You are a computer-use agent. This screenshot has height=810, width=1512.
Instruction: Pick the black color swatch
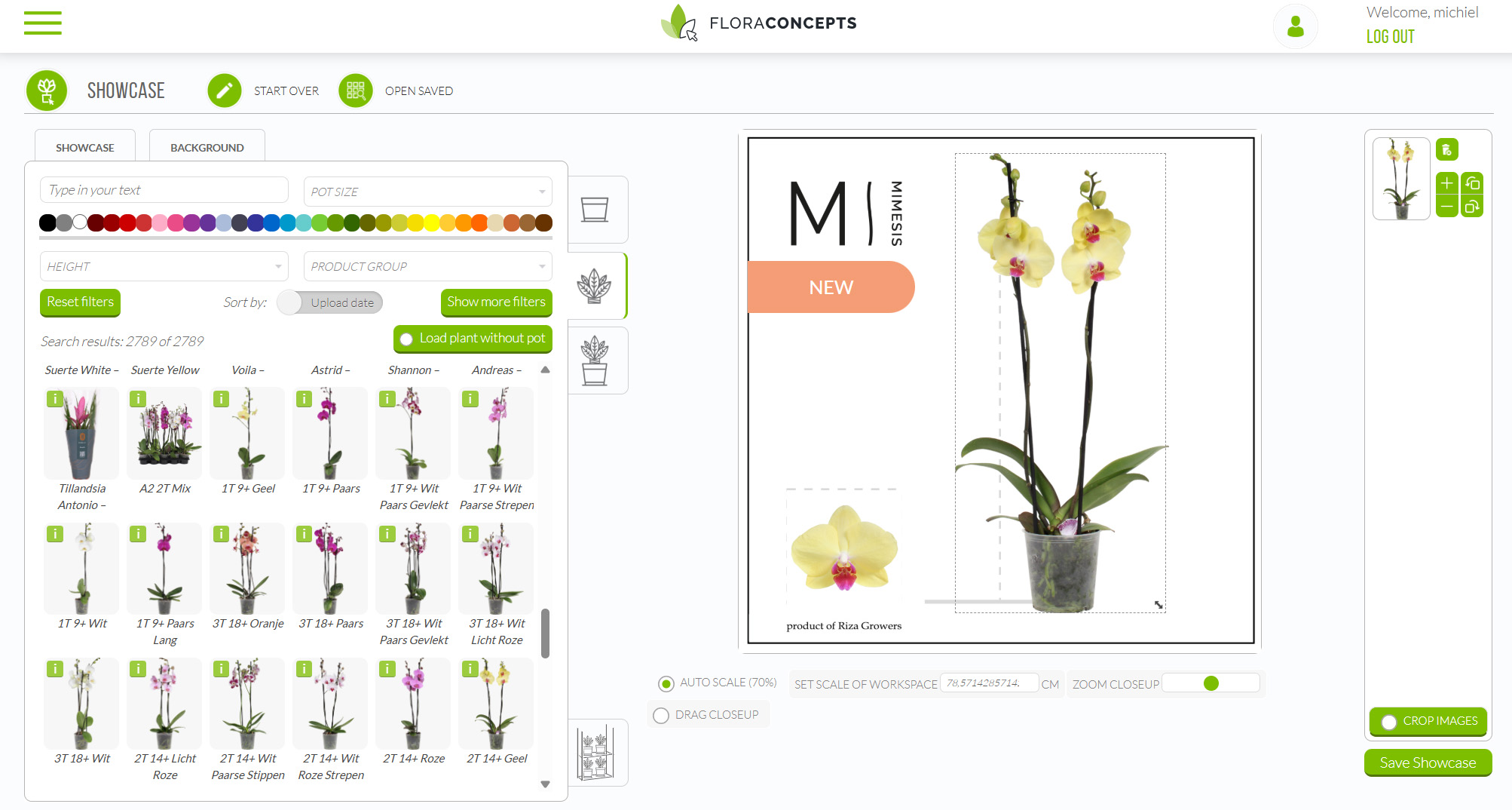tap(47, 222)
